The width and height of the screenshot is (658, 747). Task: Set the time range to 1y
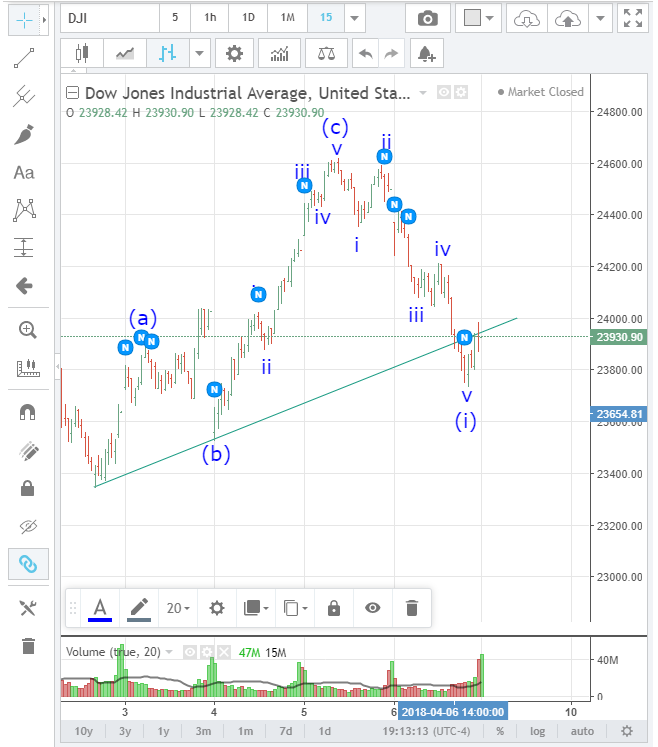pos(163,731)
